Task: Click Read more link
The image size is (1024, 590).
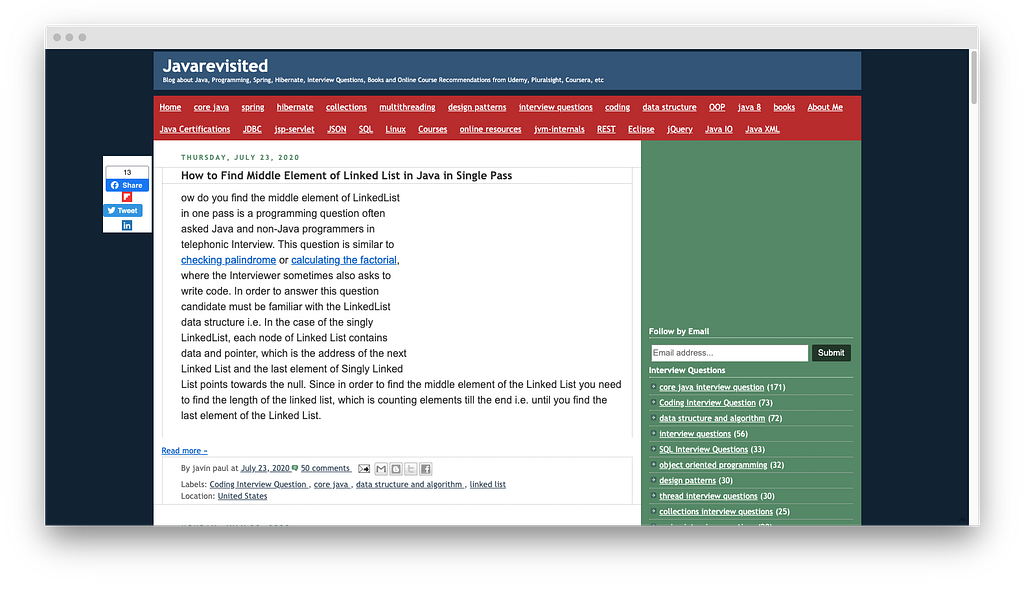Action: pyautogui.click(x=184, y=451)
